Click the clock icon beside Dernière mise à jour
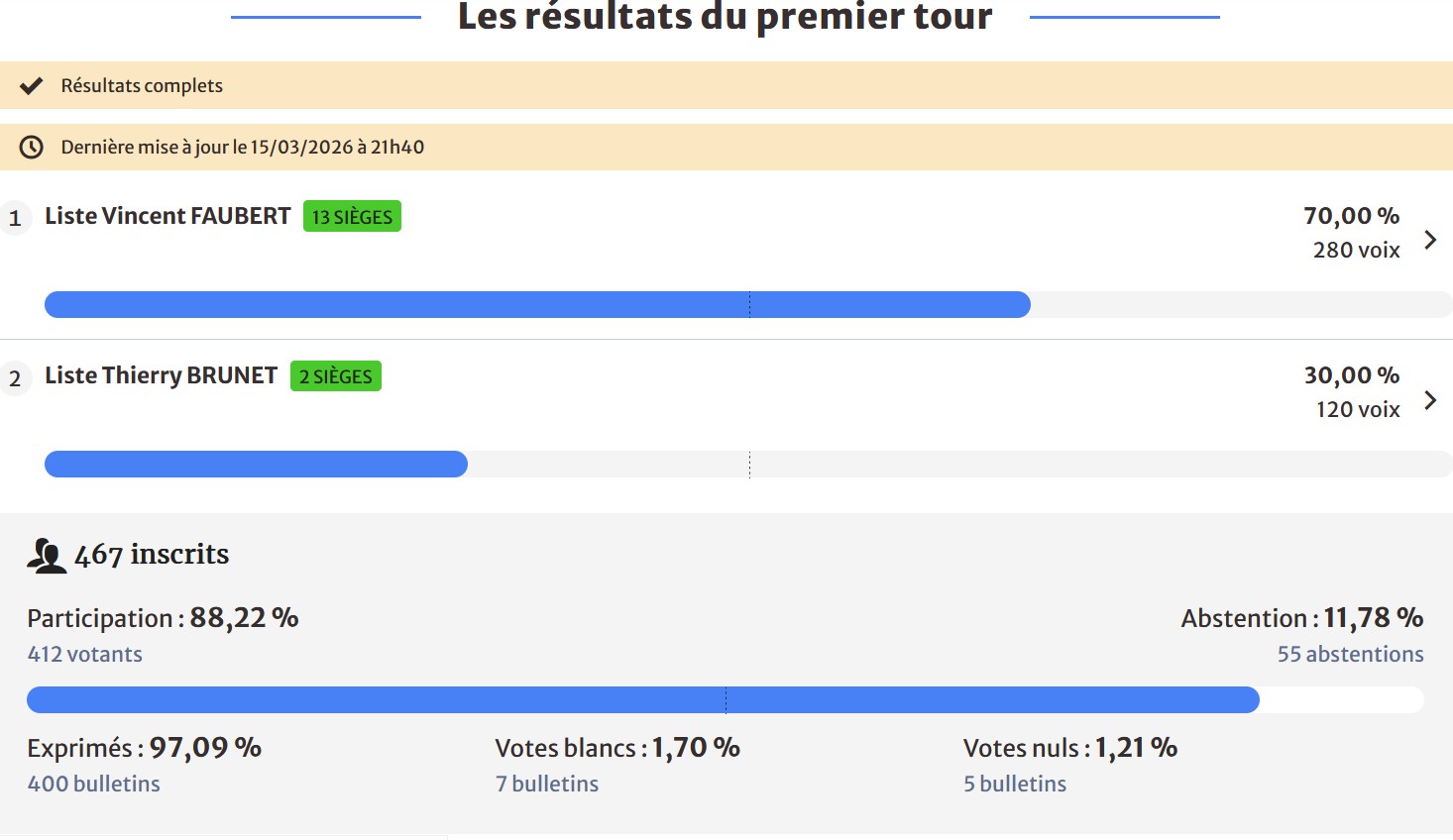The image size is (1453, 840). pos(32,147)
